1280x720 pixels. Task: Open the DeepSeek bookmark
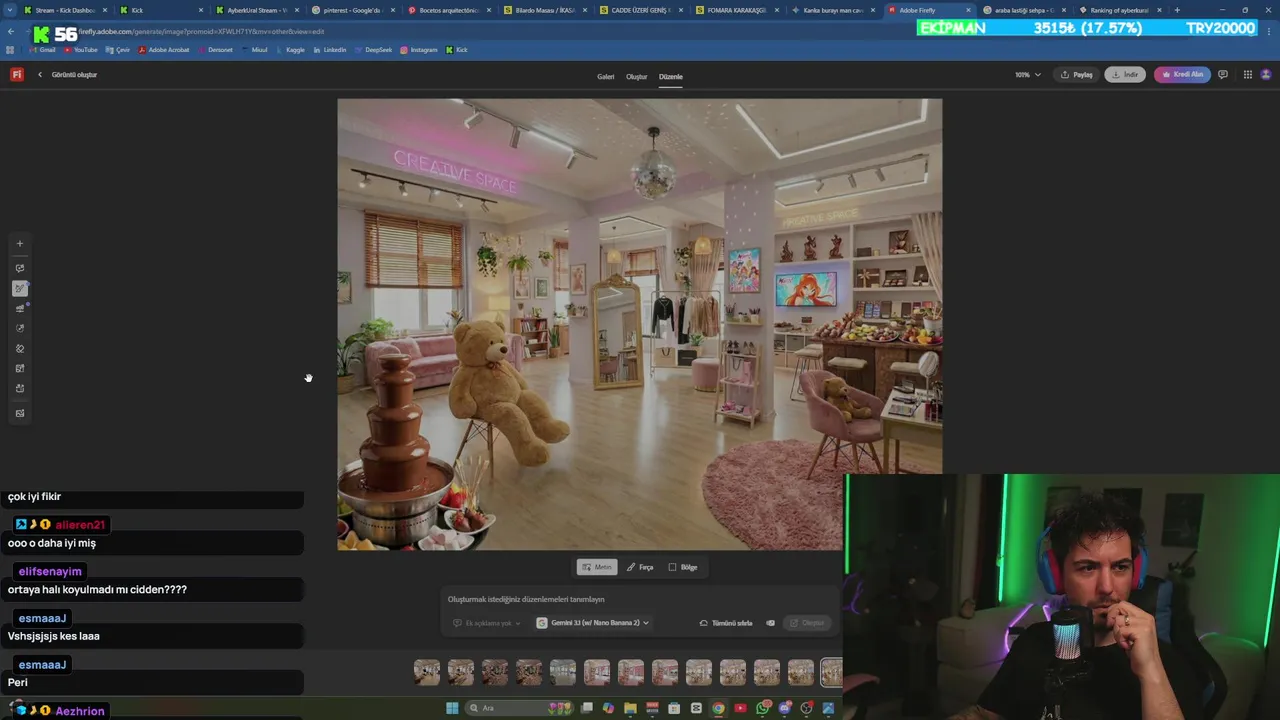click(x=373, y=50)
